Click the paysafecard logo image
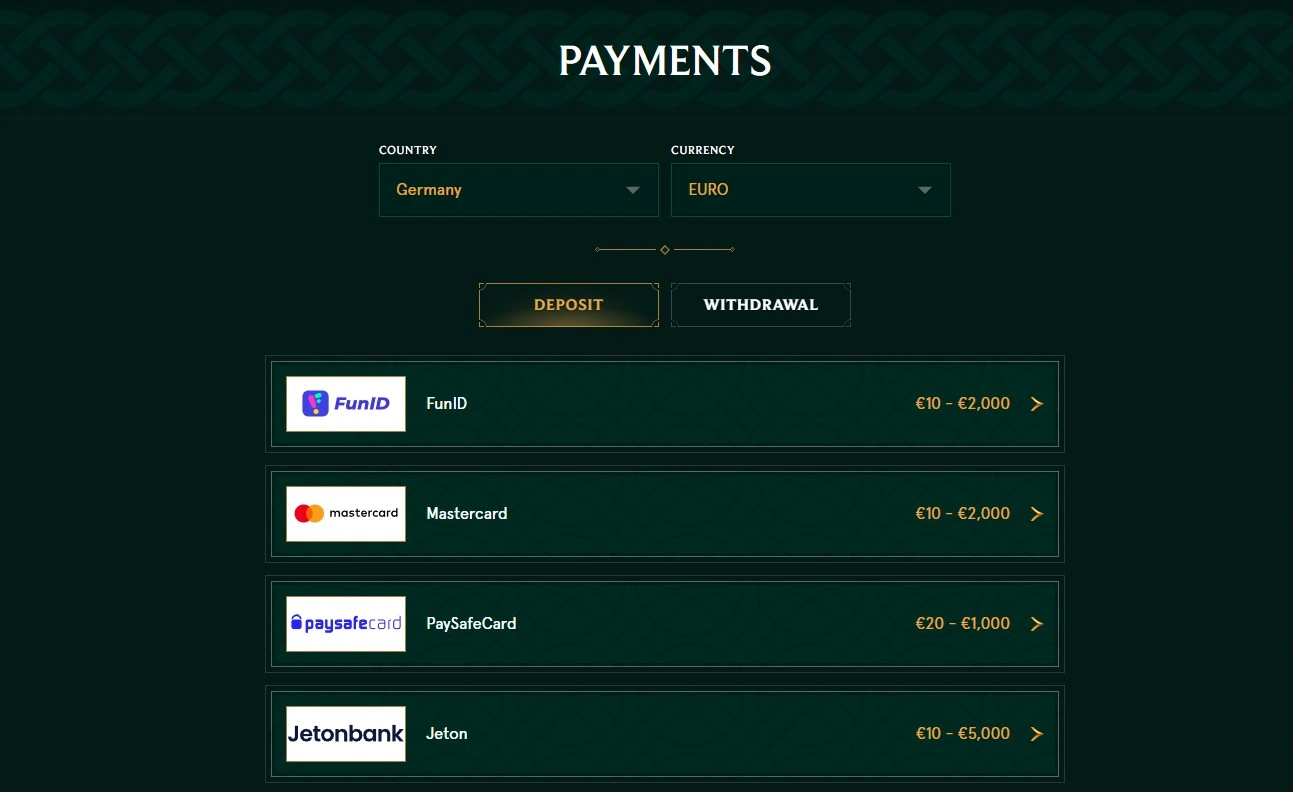The height and width of the screenshot is (792, 1293). 346,624
